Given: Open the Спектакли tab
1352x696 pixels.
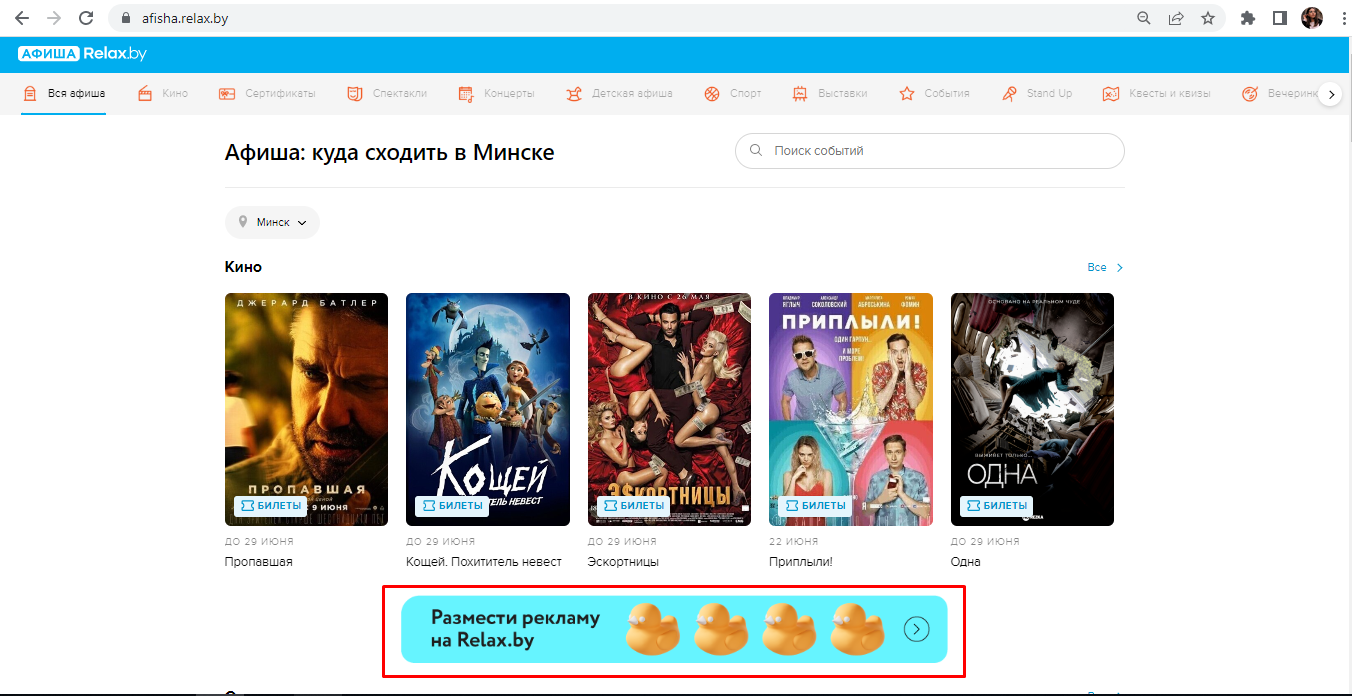Looking at the screenshot, I should pos(387,93).
